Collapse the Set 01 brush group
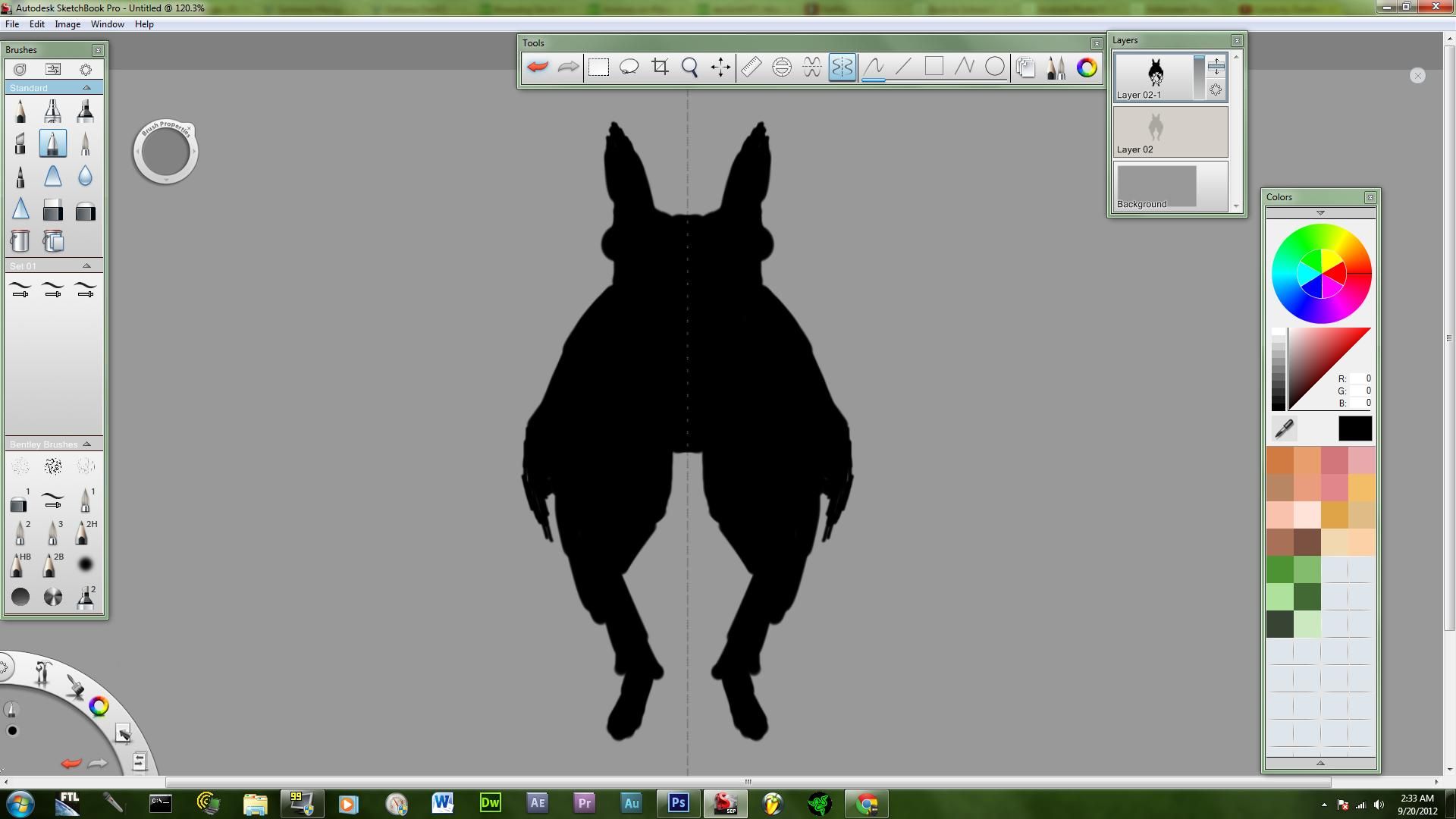The height and width of the screenshot is (819, 1456). coord(86,266)
